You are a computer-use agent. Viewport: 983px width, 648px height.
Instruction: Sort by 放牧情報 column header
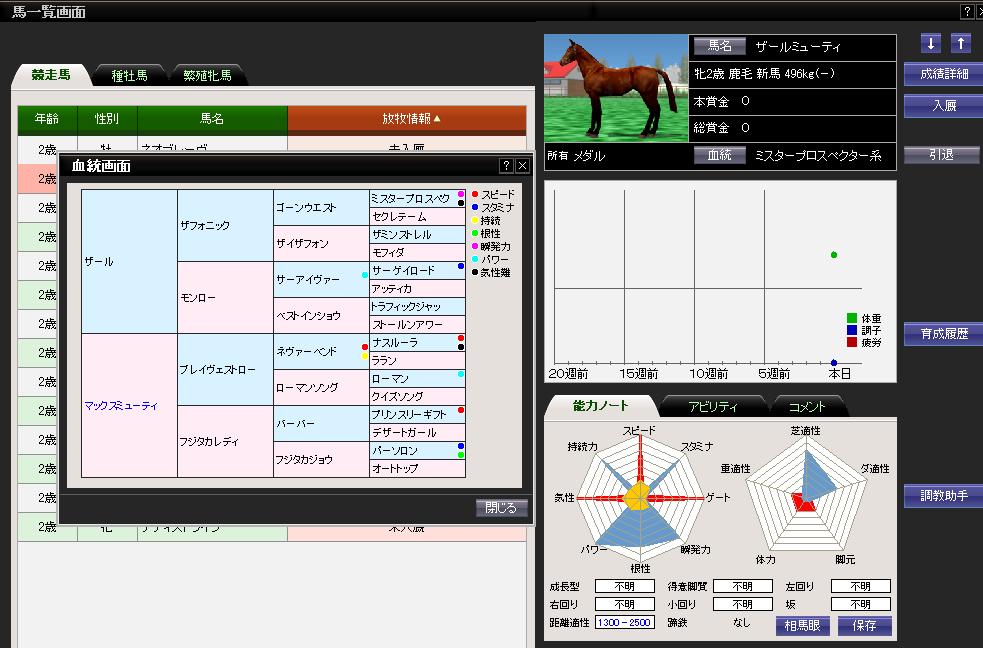tap(407, 119)
